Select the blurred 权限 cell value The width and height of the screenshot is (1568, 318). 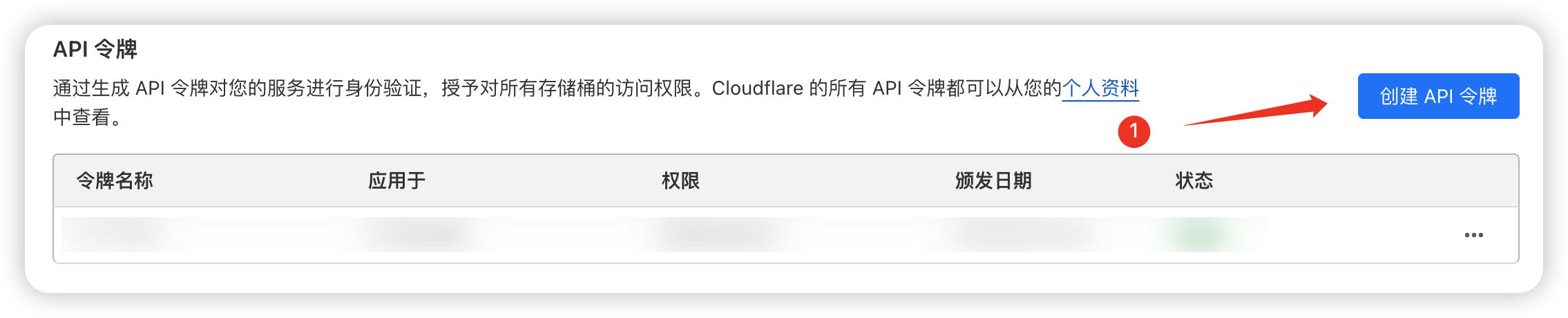718,235
